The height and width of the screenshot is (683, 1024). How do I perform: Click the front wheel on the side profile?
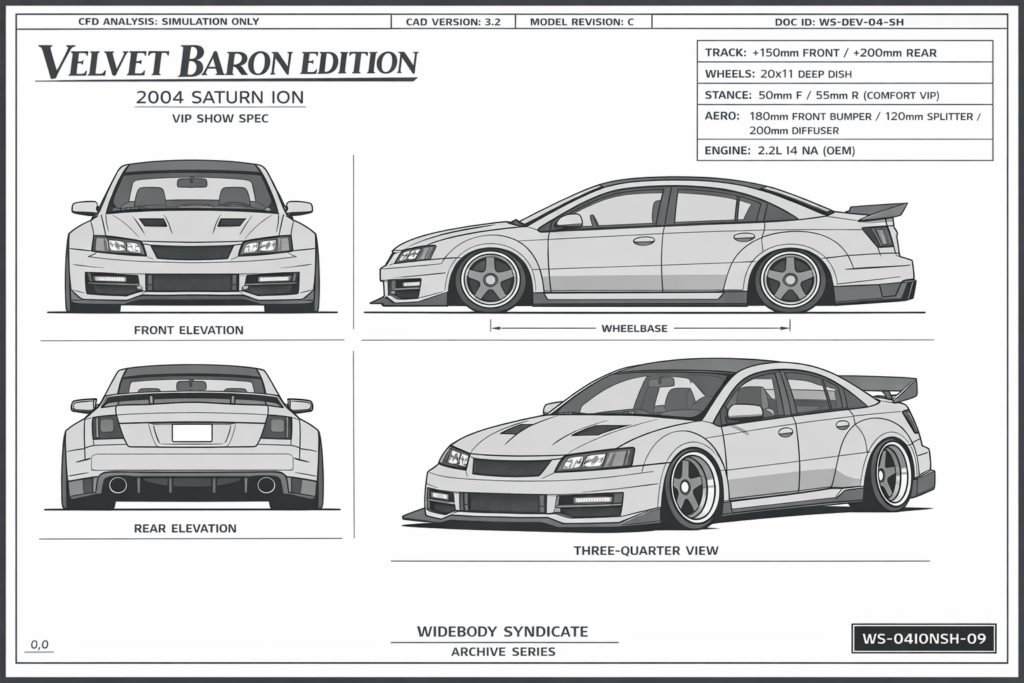point(491,279)
